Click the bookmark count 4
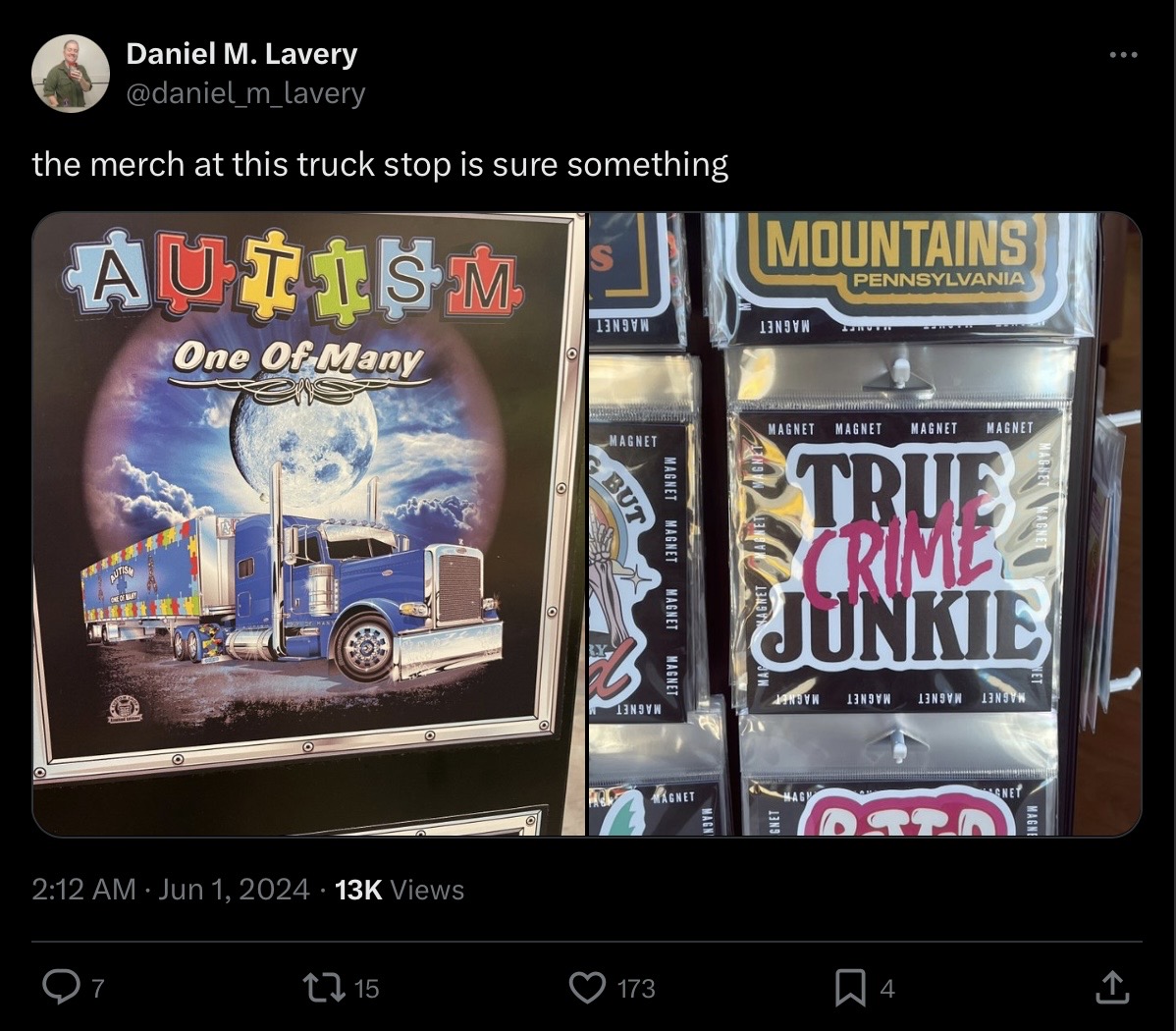Image resolution: width=1176 pixels, height=1031 pixels. [x=887, y=988]
